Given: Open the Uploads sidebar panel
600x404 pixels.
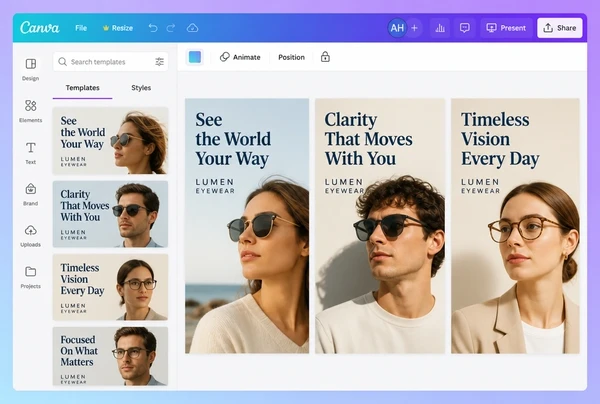Looking at the screenshot, I should tap(31, 236).
